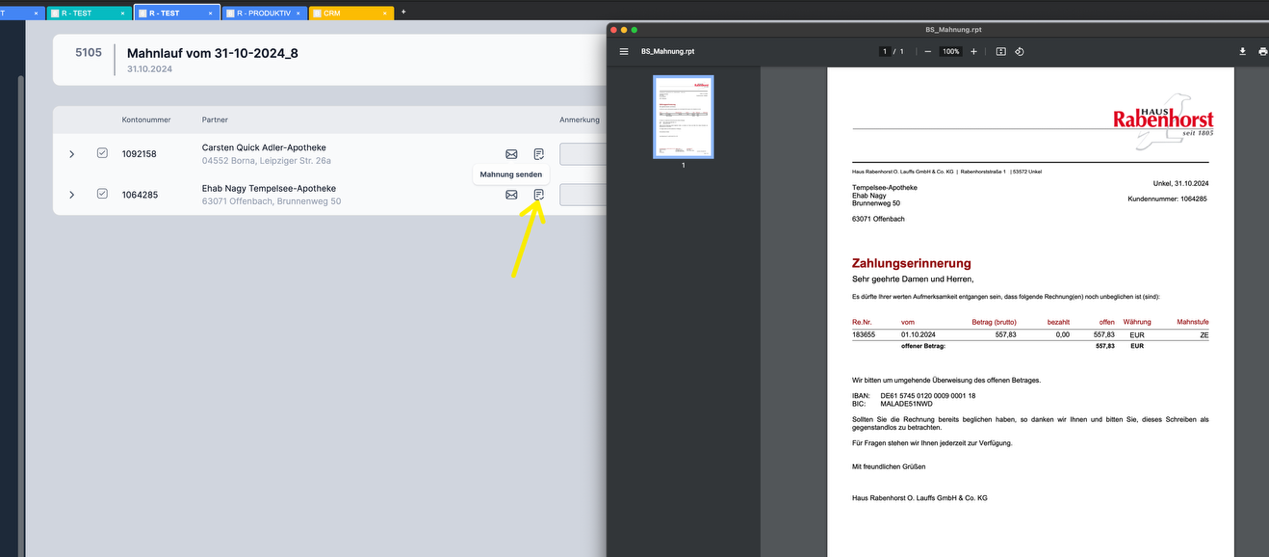Select the page 1 thumbnail in PDF sidebar
1269x557 pixels.
pos(683,117)
